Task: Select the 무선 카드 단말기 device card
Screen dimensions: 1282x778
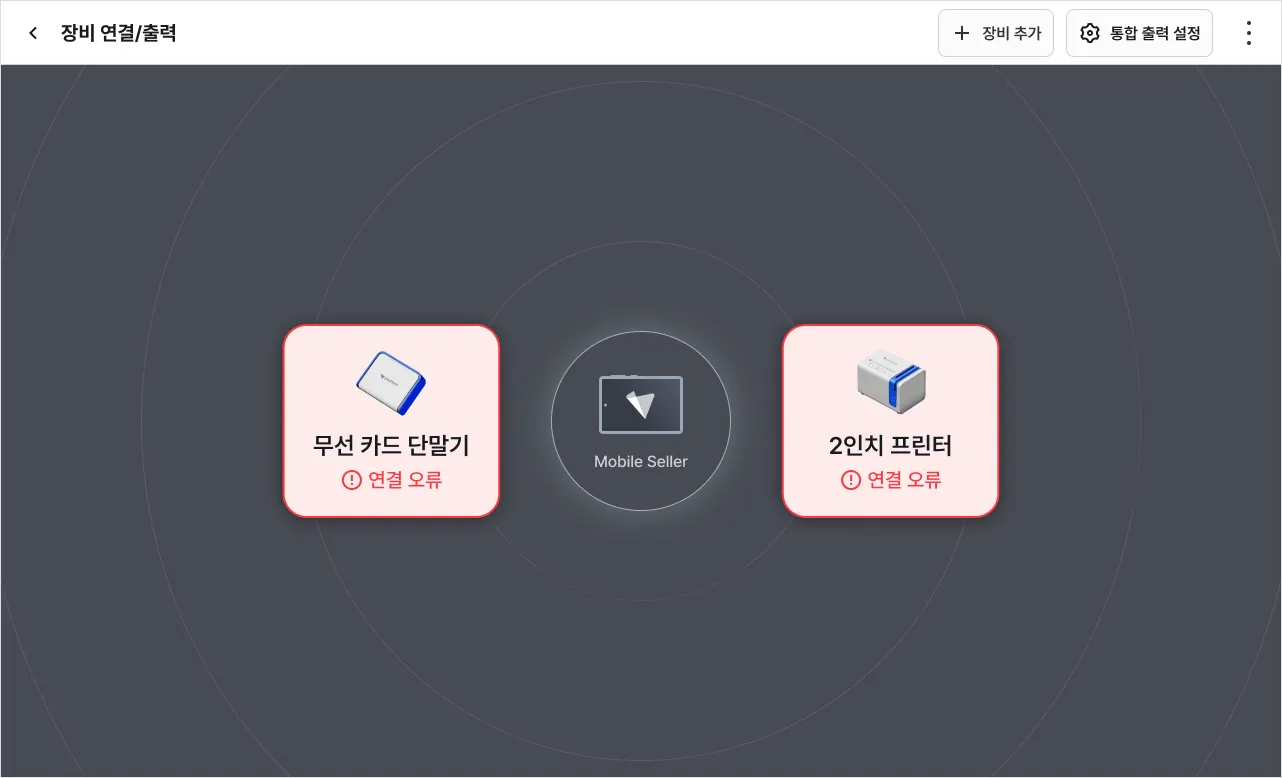Action: click(391, 421)
